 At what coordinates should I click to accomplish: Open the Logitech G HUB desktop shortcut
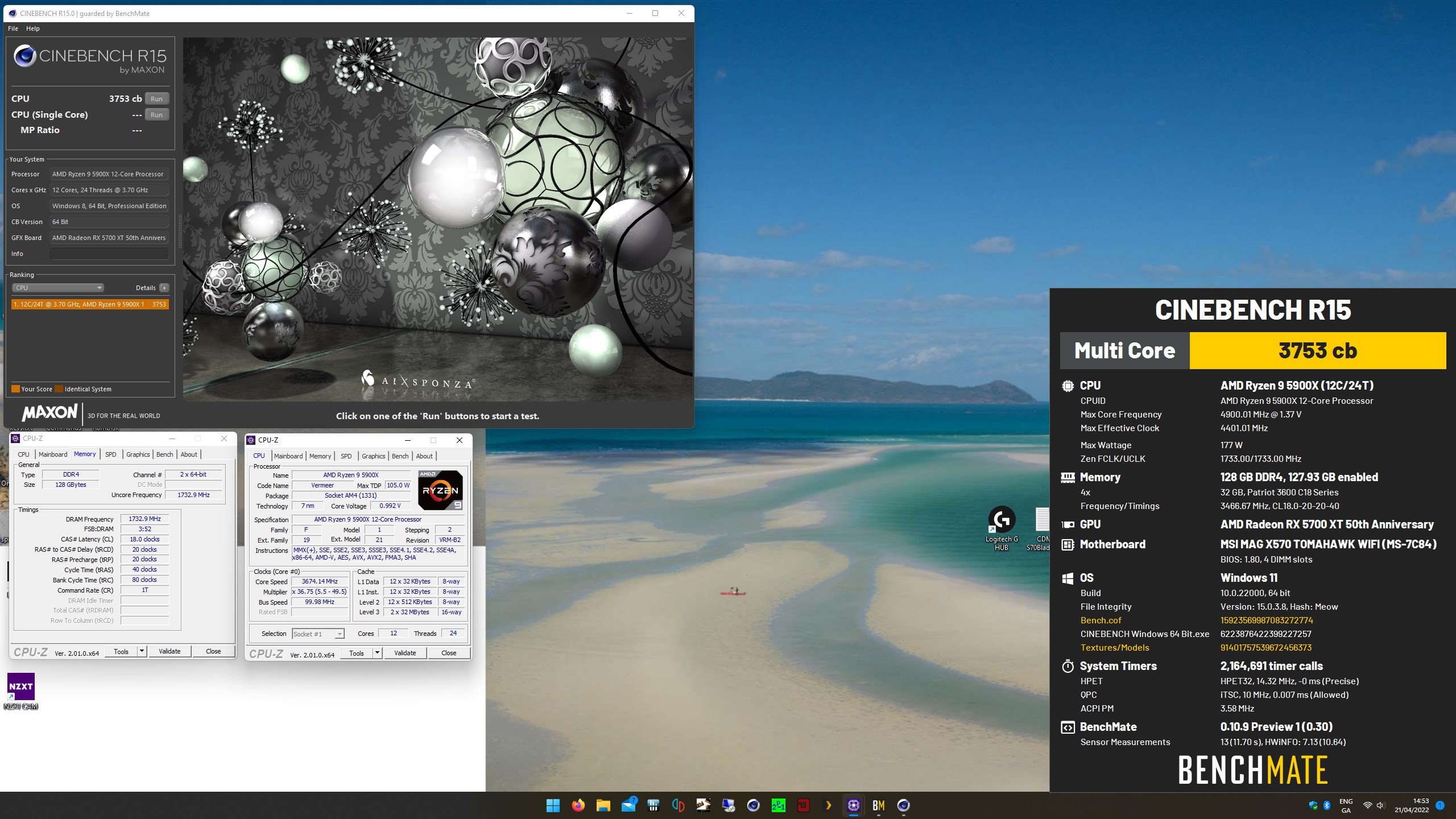1002,528
